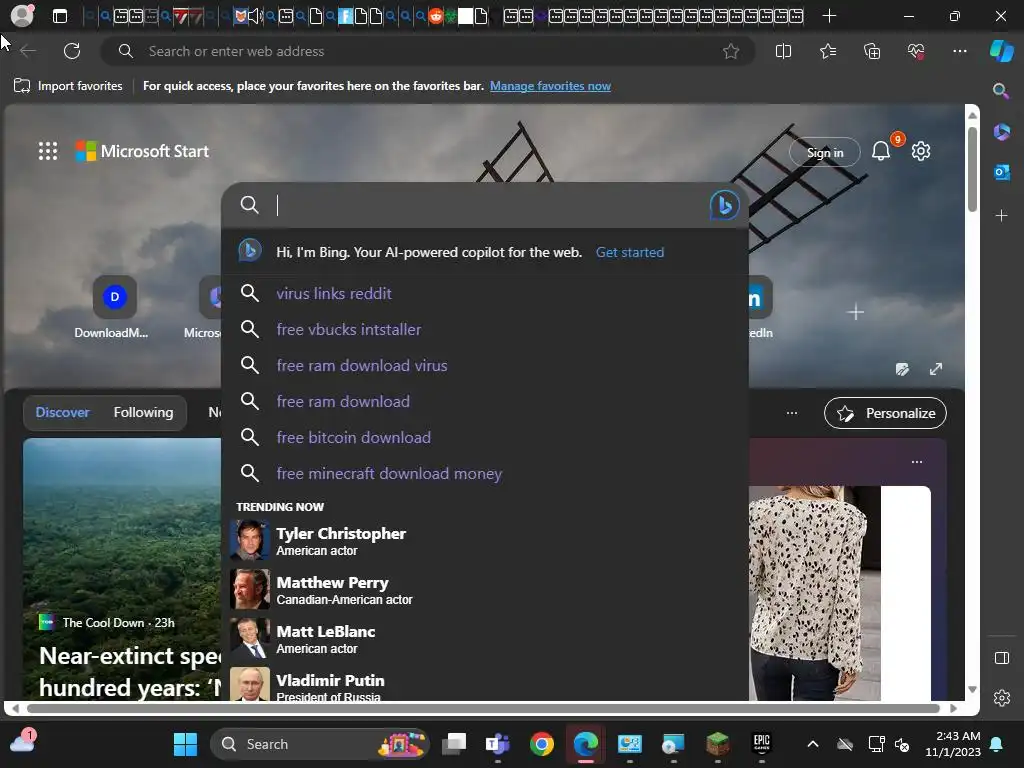Click the Get started link for Bing
Screen dimensions: 1024x768
tap(630, 252)
